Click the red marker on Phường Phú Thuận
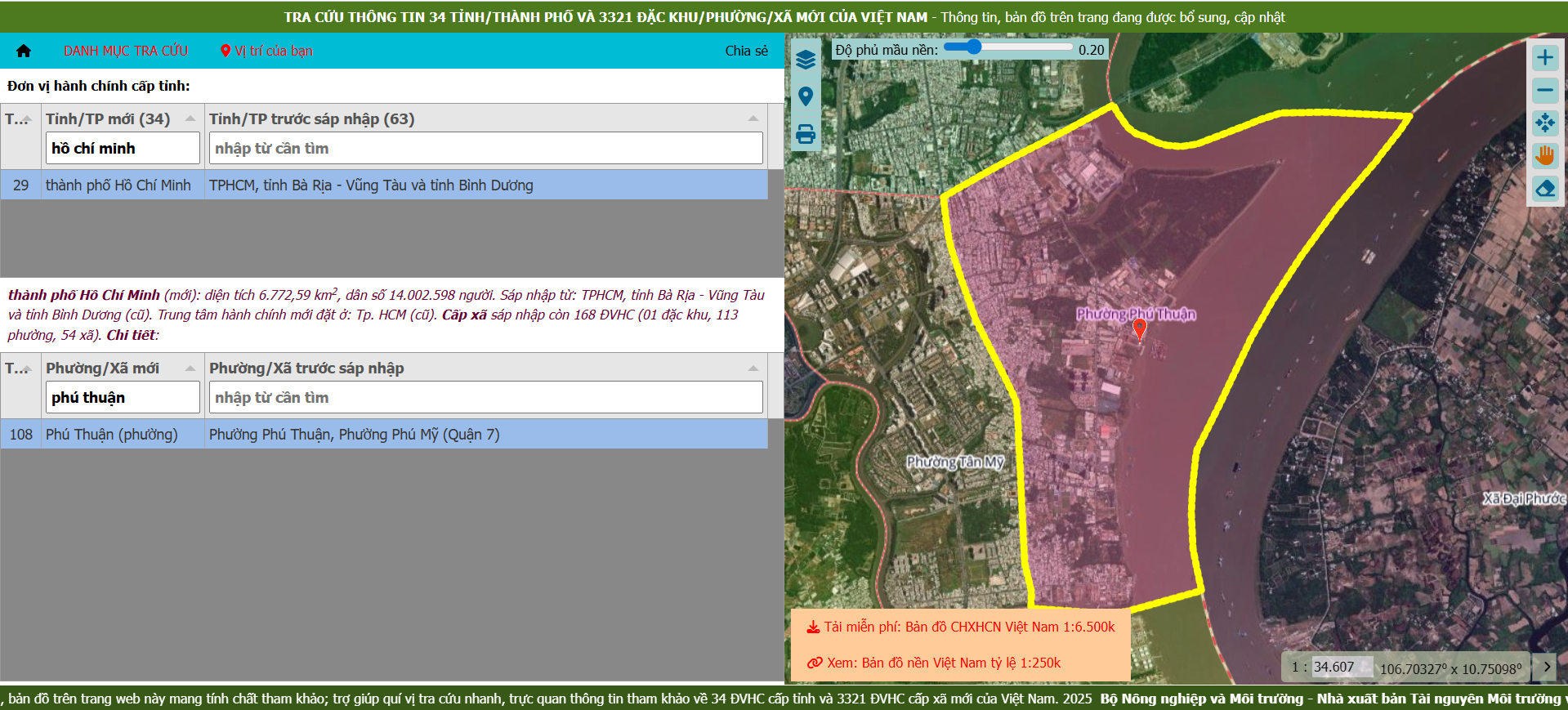This screenshot has height=710, width=1568. [x=1139, y=328]
